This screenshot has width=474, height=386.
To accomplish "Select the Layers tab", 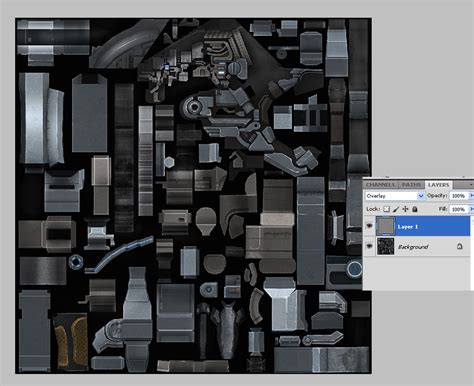I will coord(438,185).
